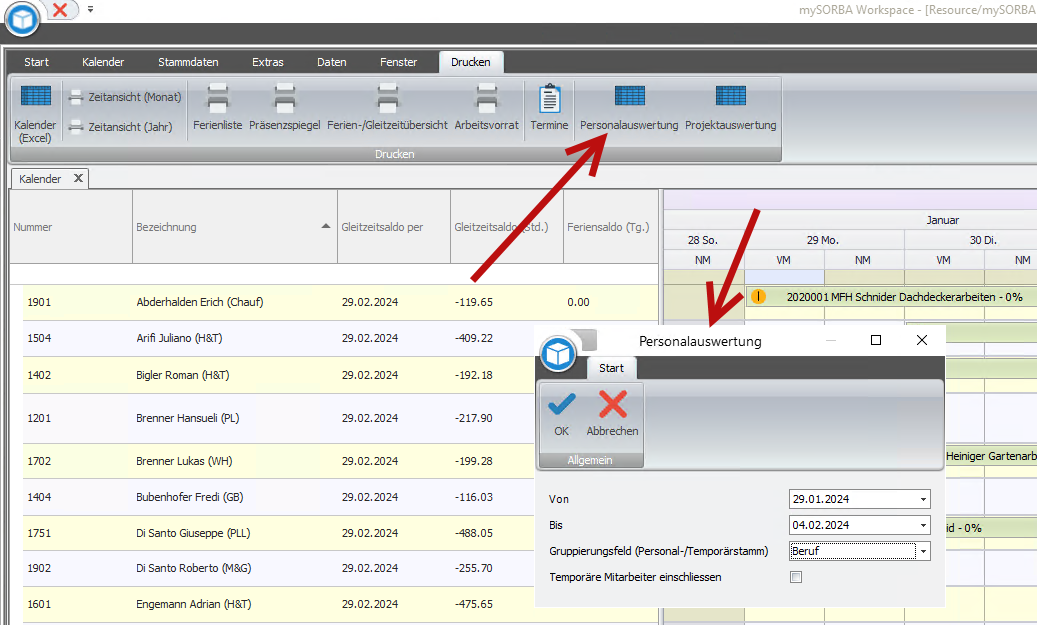Open the Termine clipboard report
The width and height of the screenshot is (1037, 625).
pyautogui.click(x=549, y=106)
